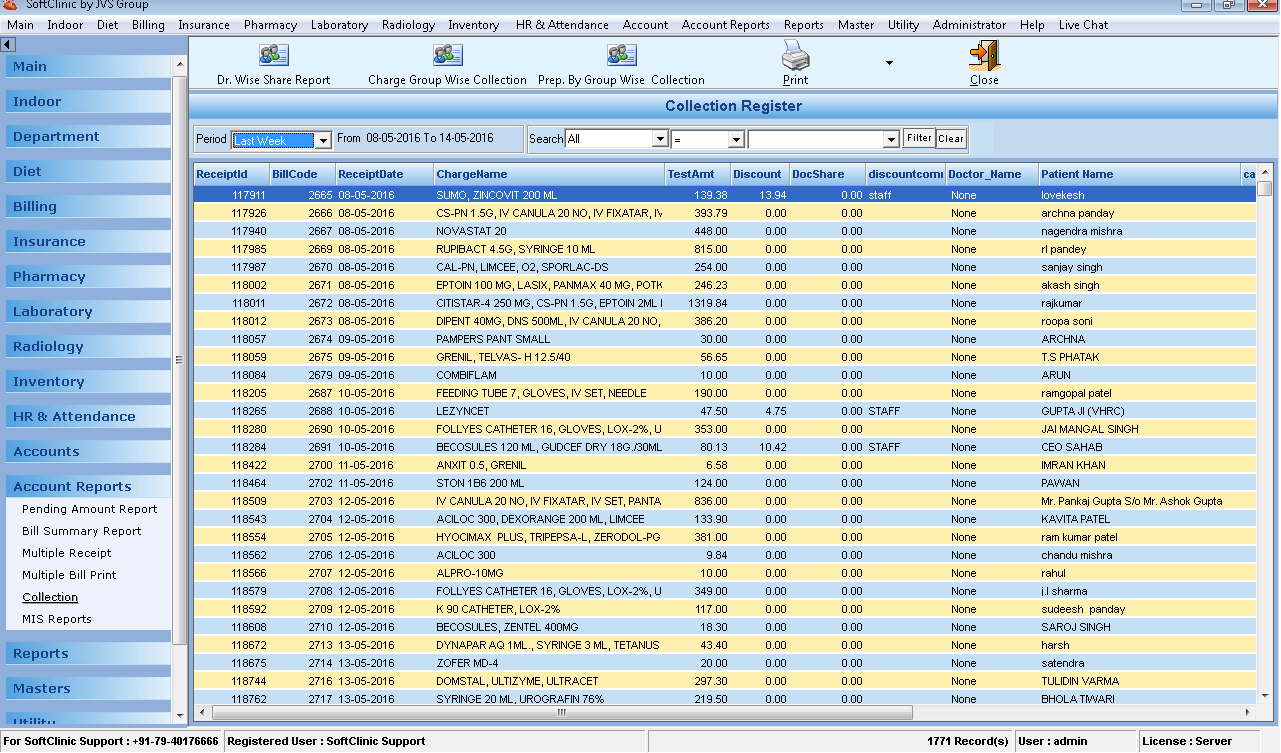
Task: Expand the Laboratory sidebar section
Action: 53,311
